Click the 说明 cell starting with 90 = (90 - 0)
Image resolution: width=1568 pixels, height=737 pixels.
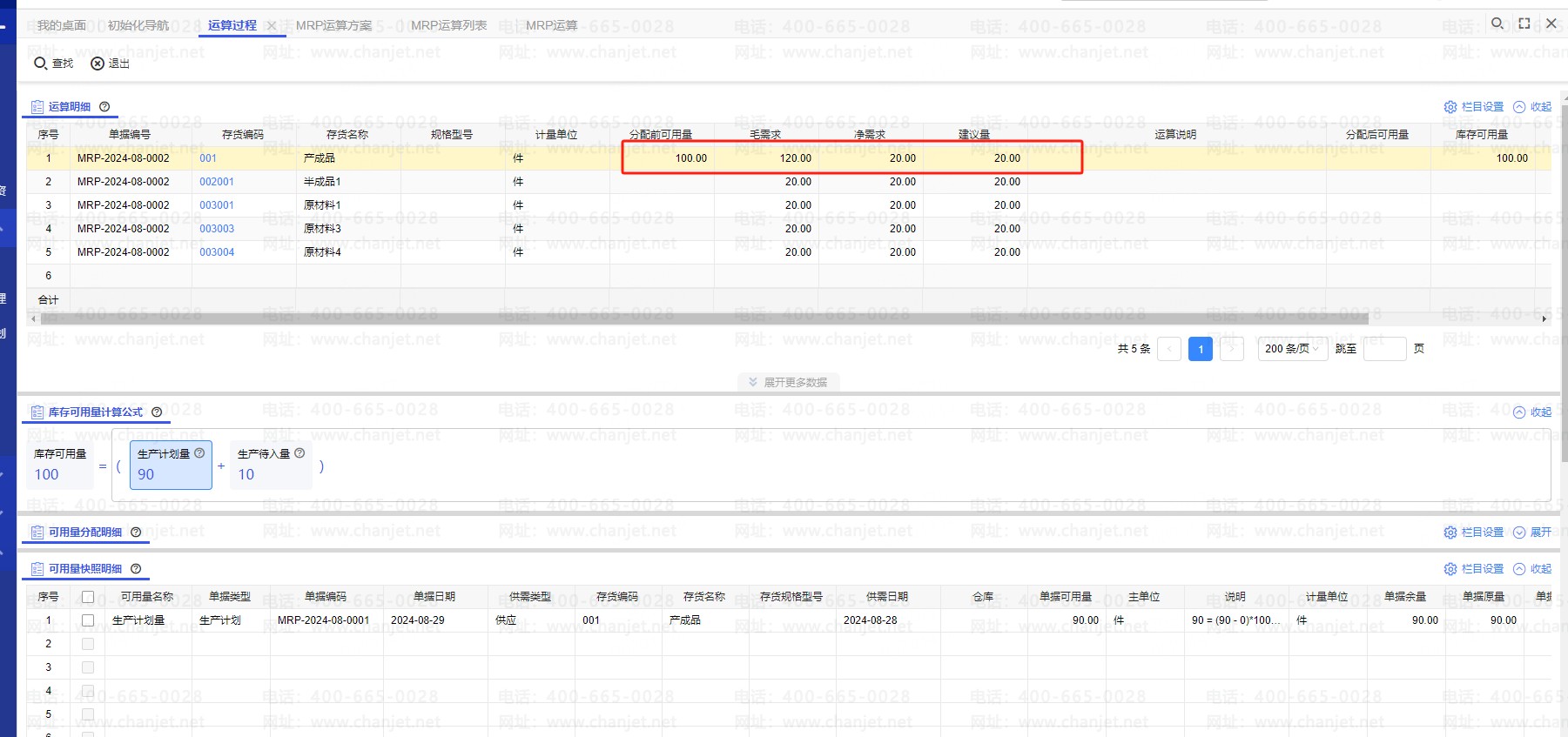click(x=1236, y=620)
